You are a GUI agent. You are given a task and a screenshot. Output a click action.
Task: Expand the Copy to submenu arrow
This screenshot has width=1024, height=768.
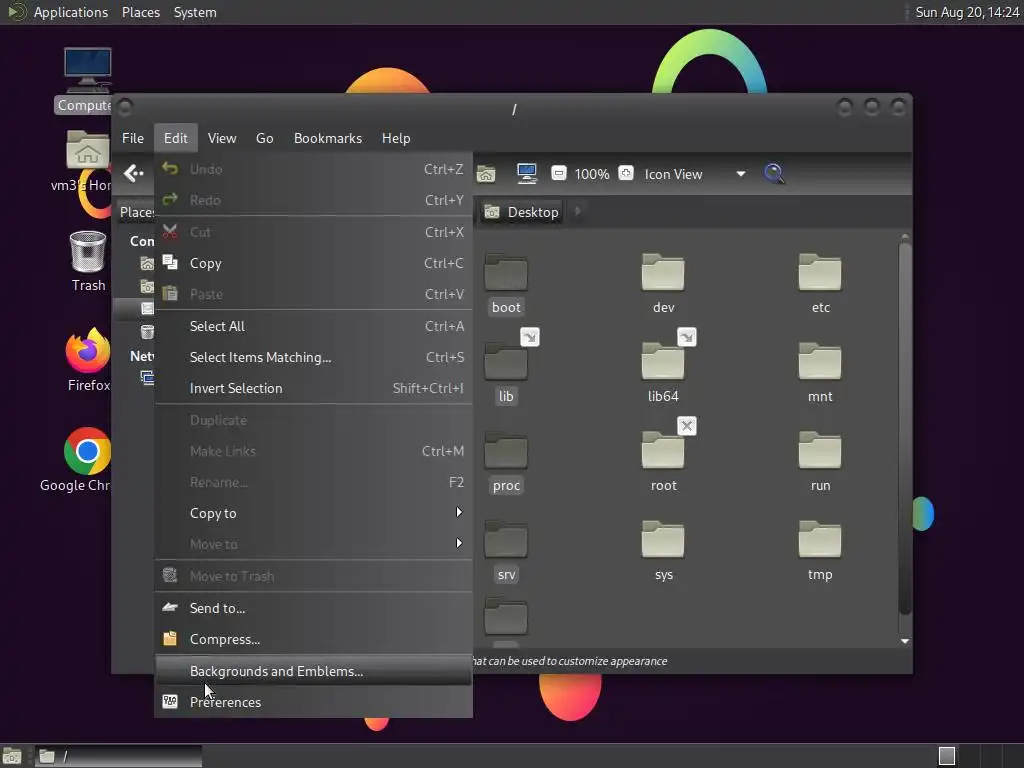(459, 513)
